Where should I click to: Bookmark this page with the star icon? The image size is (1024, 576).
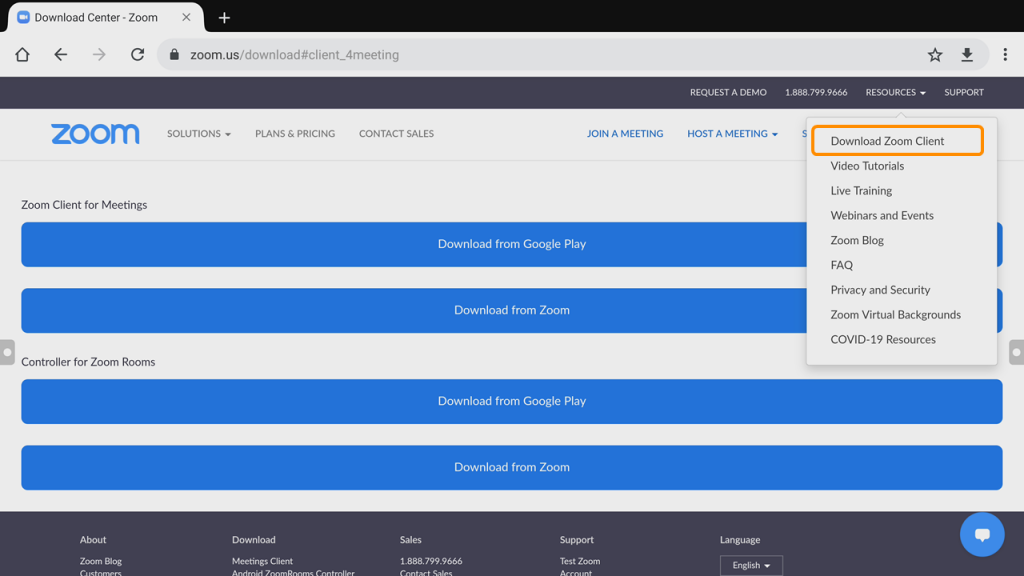[933, 55]
